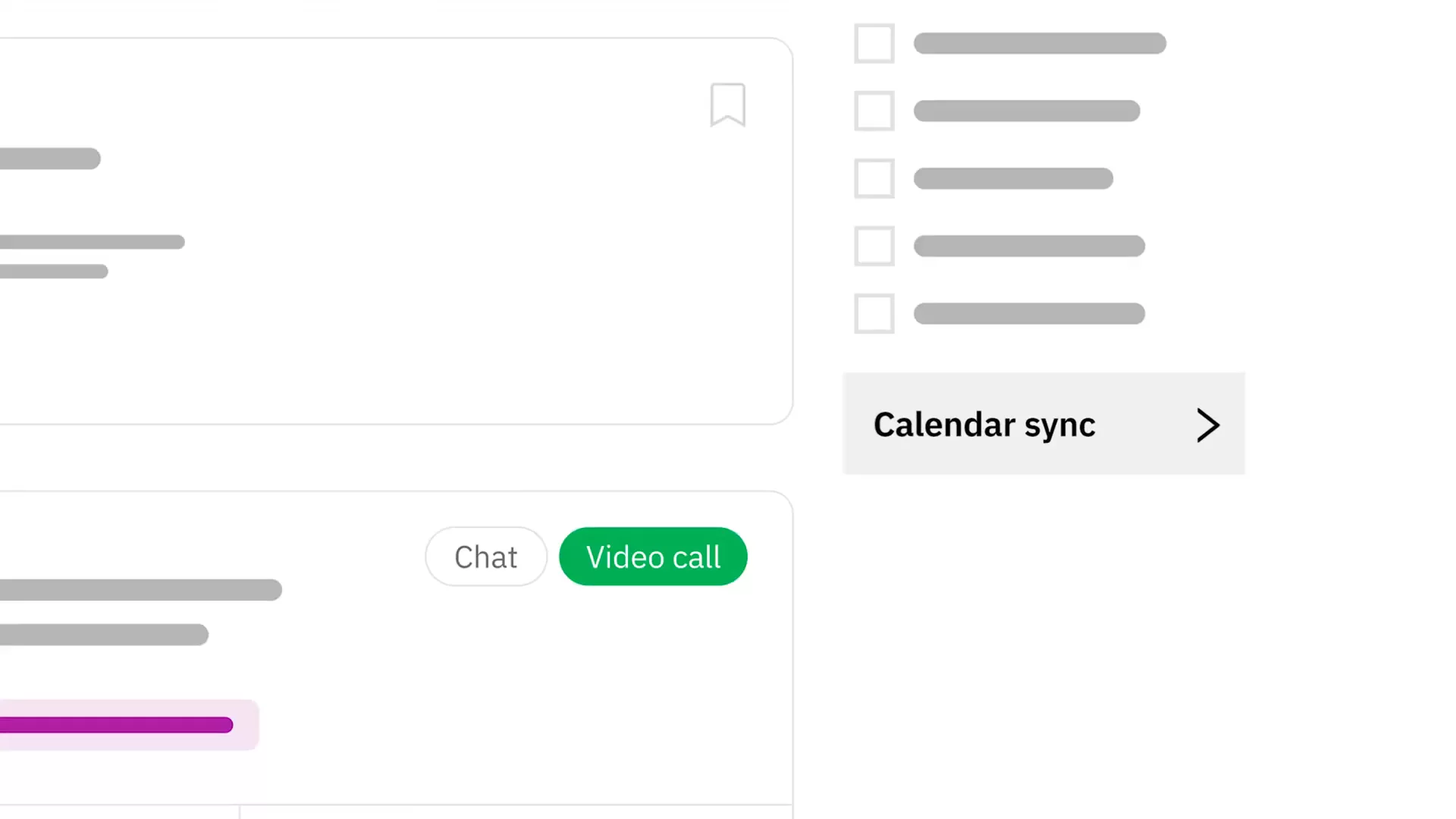
Task: Check the last checkbox above Calendar sync
Action: 874,313
